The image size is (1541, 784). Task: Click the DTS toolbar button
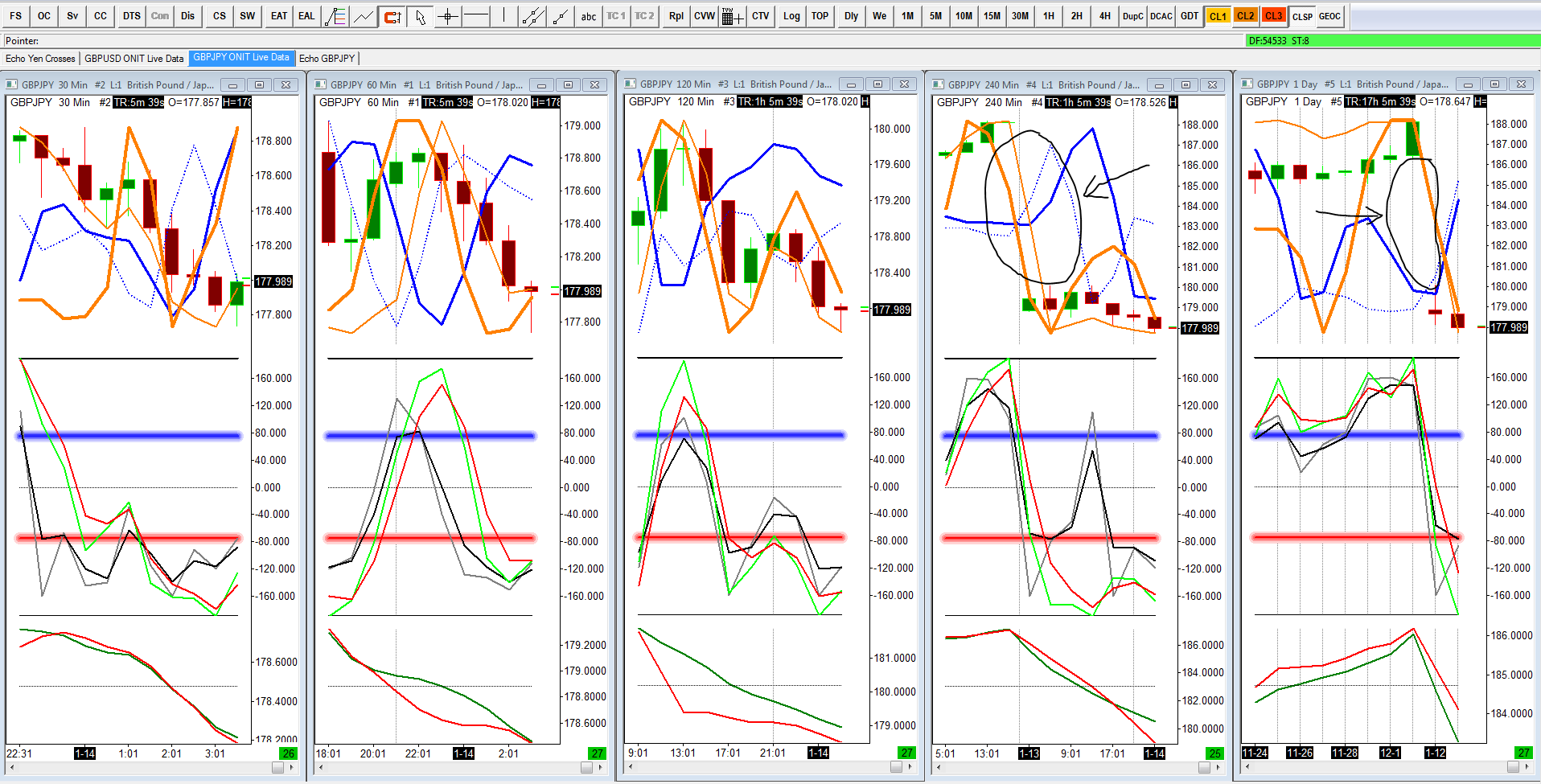pos(132,16)
